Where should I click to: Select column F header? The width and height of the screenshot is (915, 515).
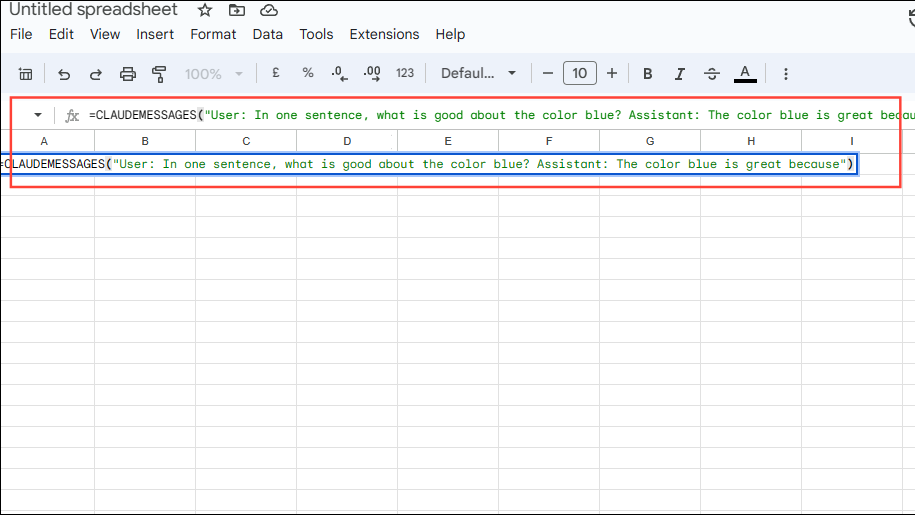549,141
